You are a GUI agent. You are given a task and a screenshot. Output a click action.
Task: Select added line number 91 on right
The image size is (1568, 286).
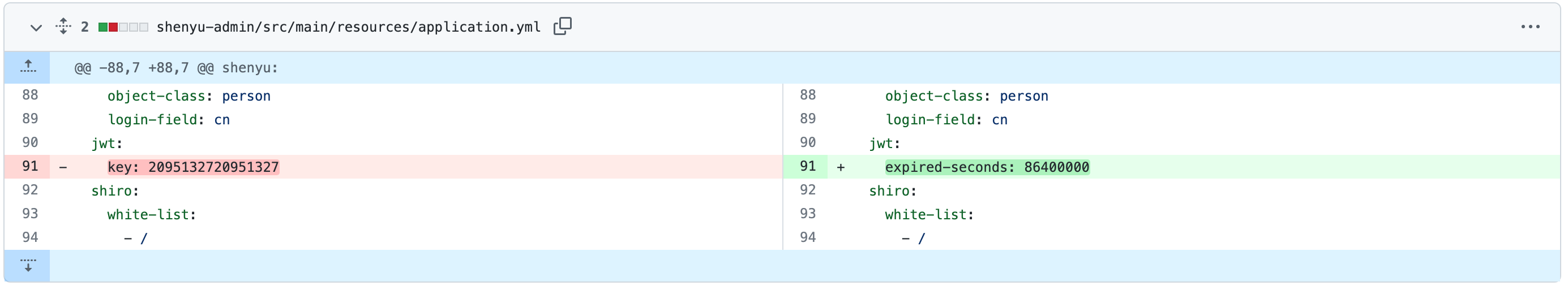tap(807, 166)
